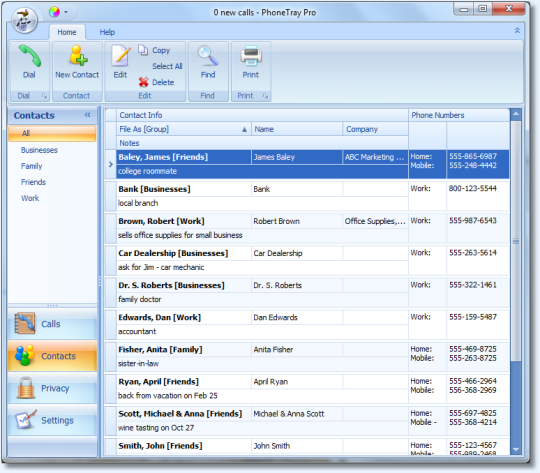This screenshot has height=473, width=540.
Task: Click the 'Anita Fisher' name cell
Action: (297, 350)
